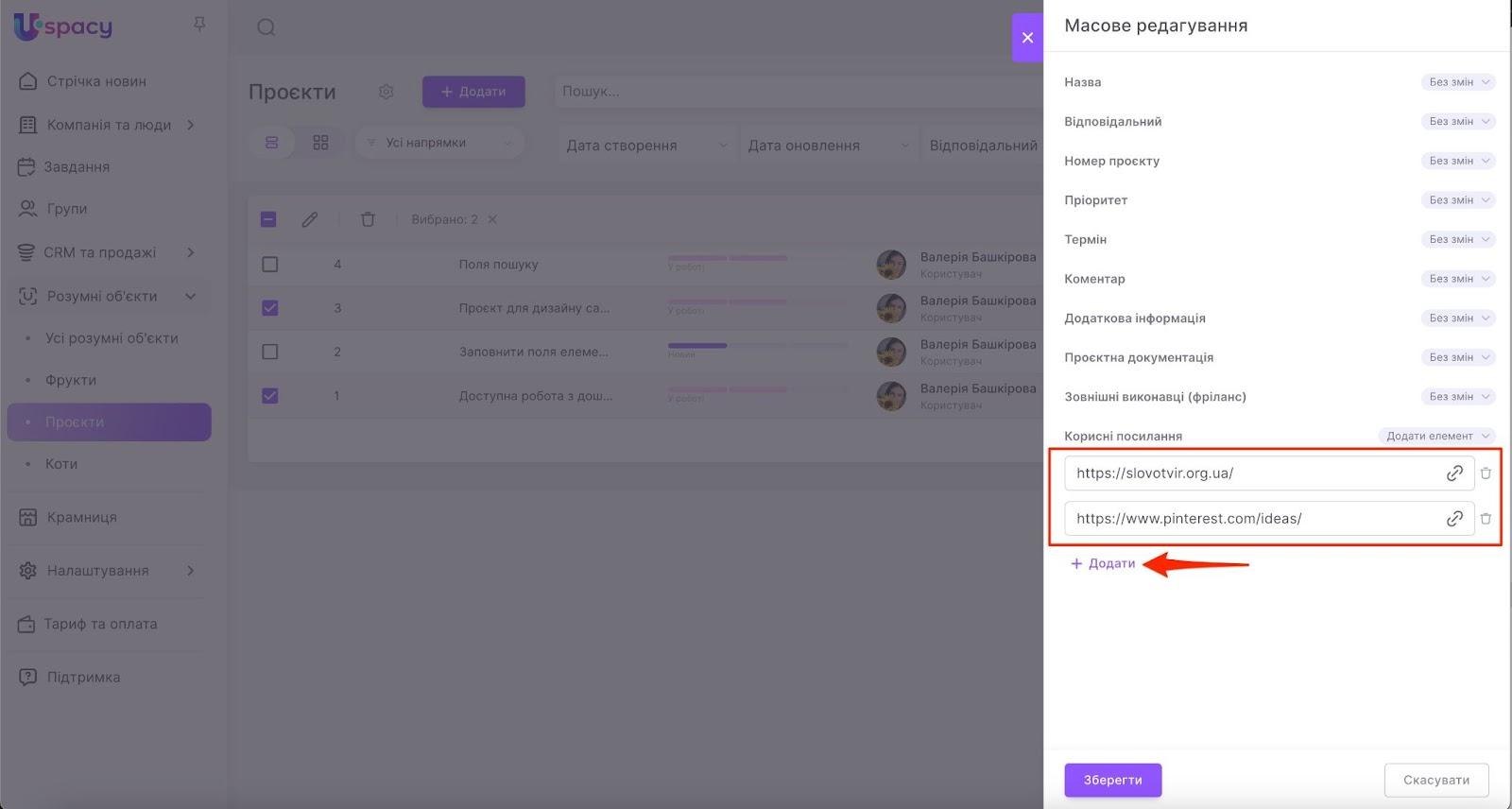Open the Номер проєкту Без змін dropdown
1512x809 pixels.
pyautogui.click(x=1458, y=161)
